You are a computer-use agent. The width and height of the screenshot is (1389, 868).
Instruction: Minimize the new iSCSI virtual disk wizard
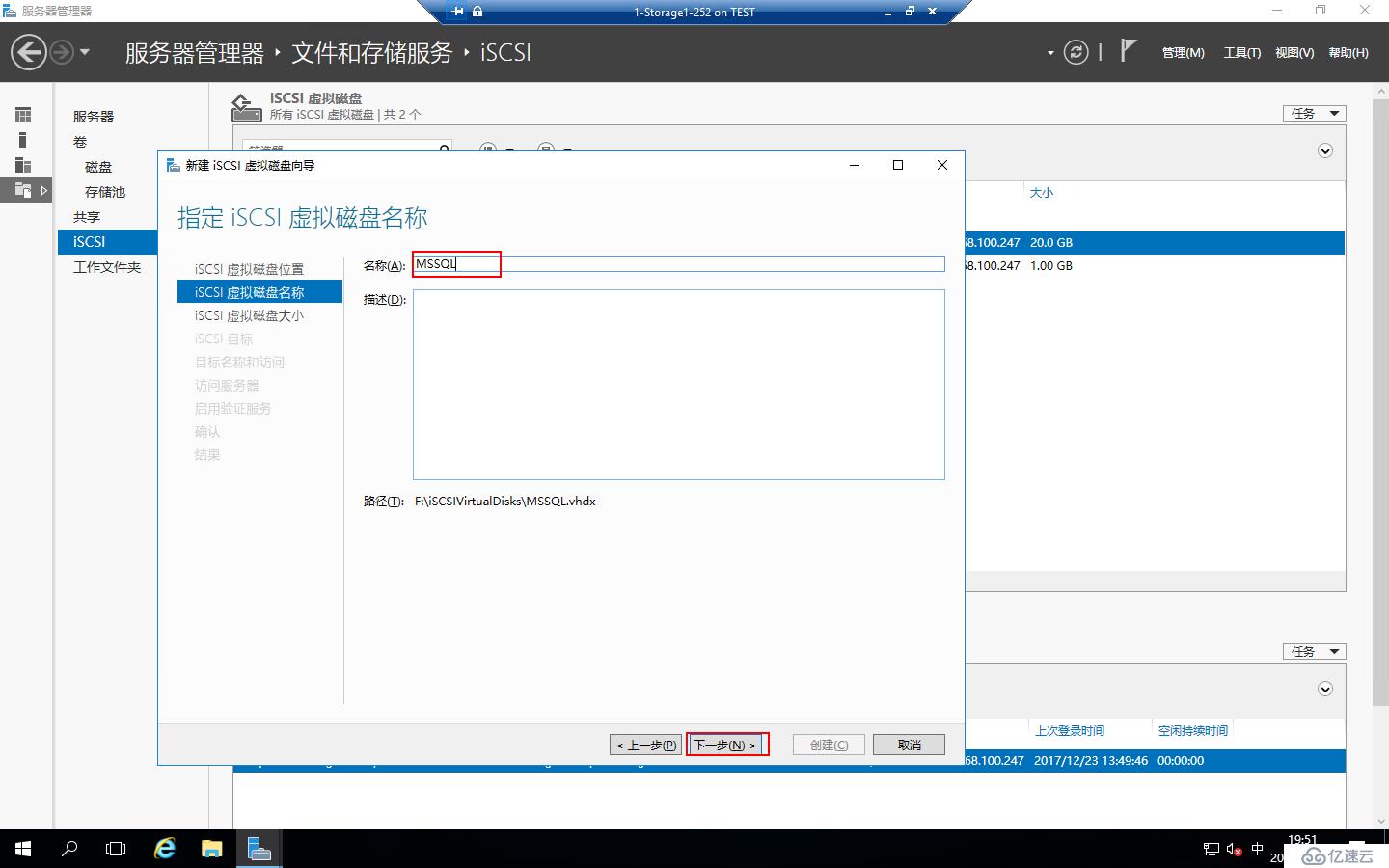click(854, 165)
